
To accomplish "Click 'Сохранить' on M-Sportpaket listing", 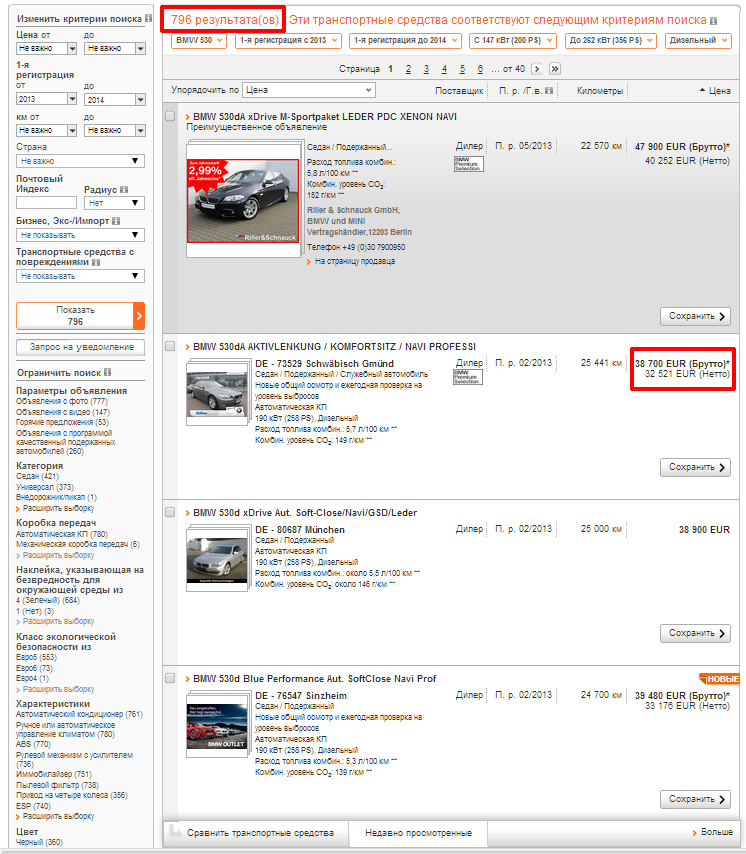I will click(x=695, y=316).
